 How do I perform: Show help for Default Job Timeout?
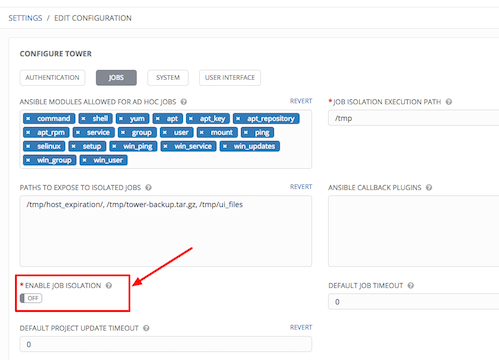(411, 286)
